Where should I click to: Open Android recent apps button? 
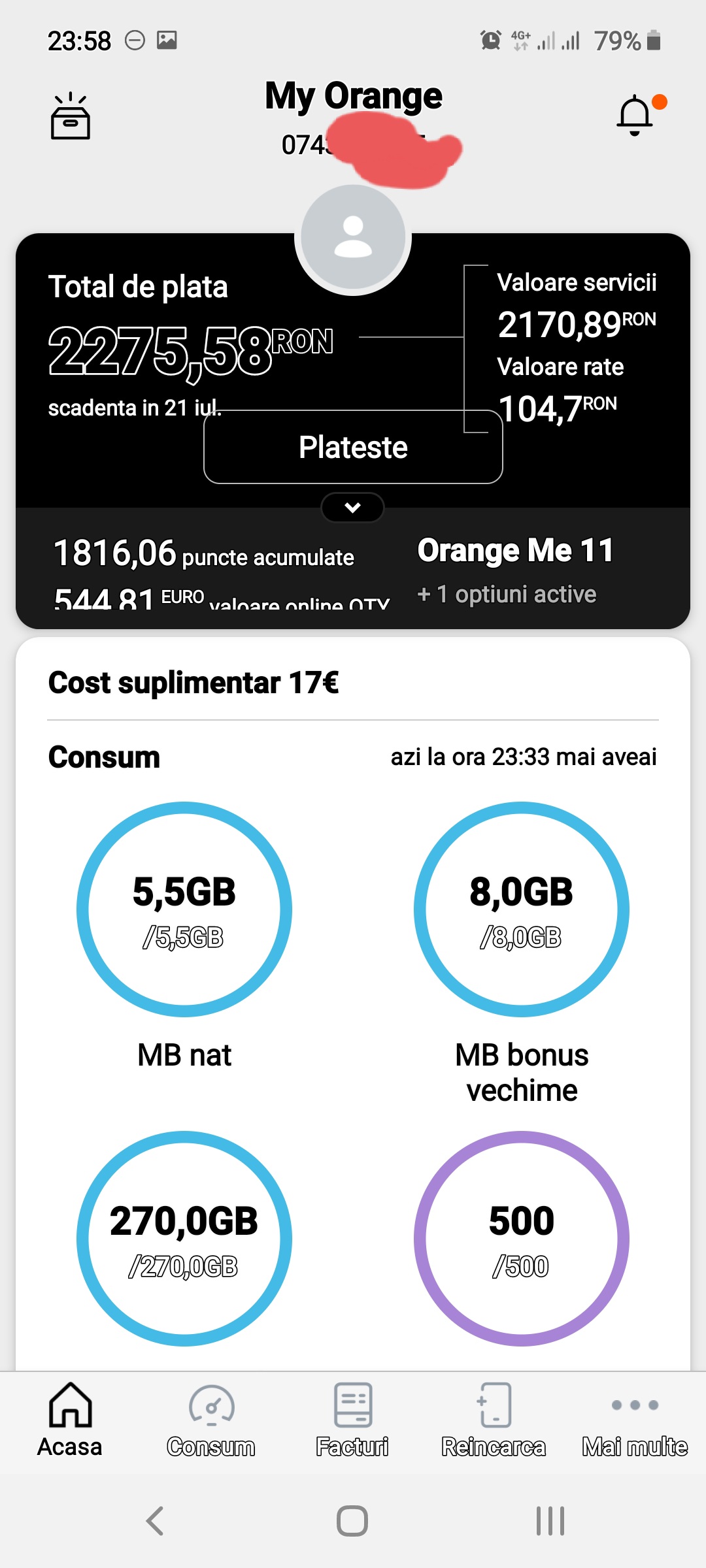(x=550, y=1520)
